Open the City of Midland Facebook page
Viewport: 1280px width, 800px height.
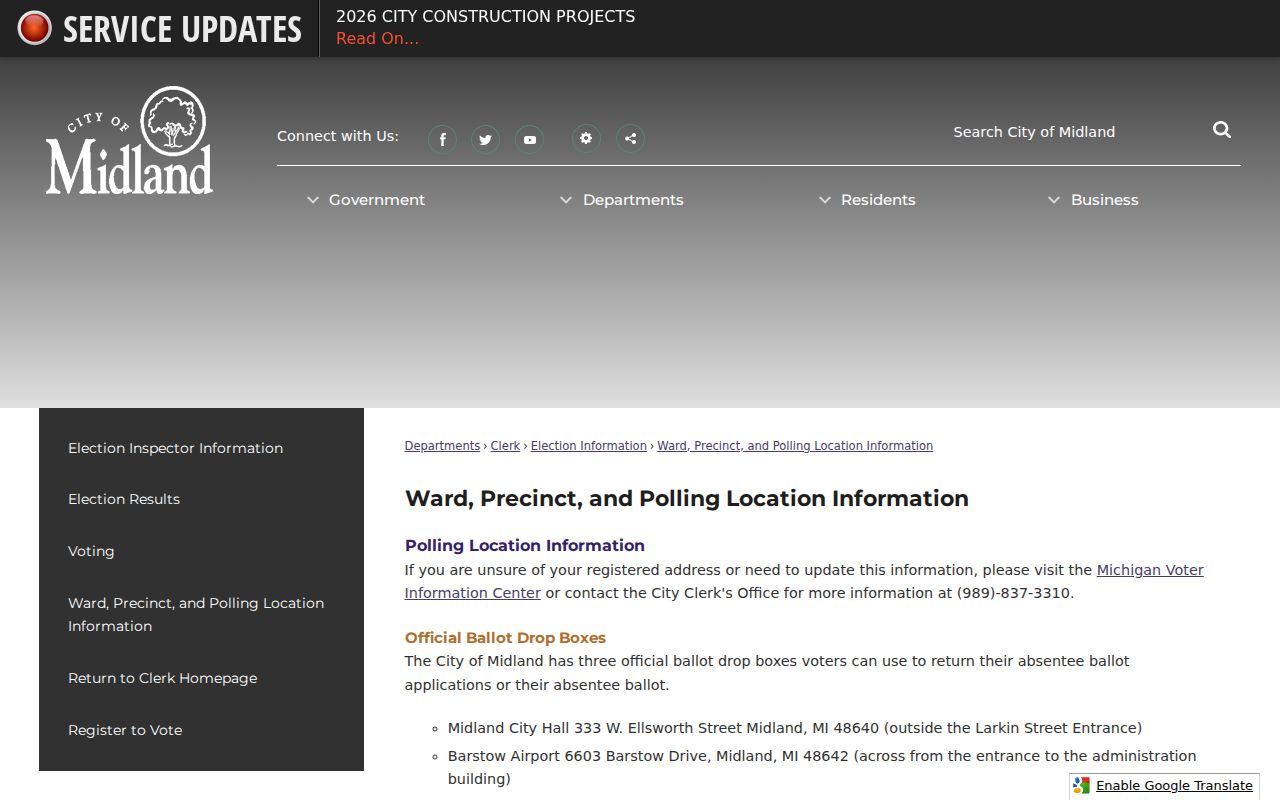coord(442,139)
